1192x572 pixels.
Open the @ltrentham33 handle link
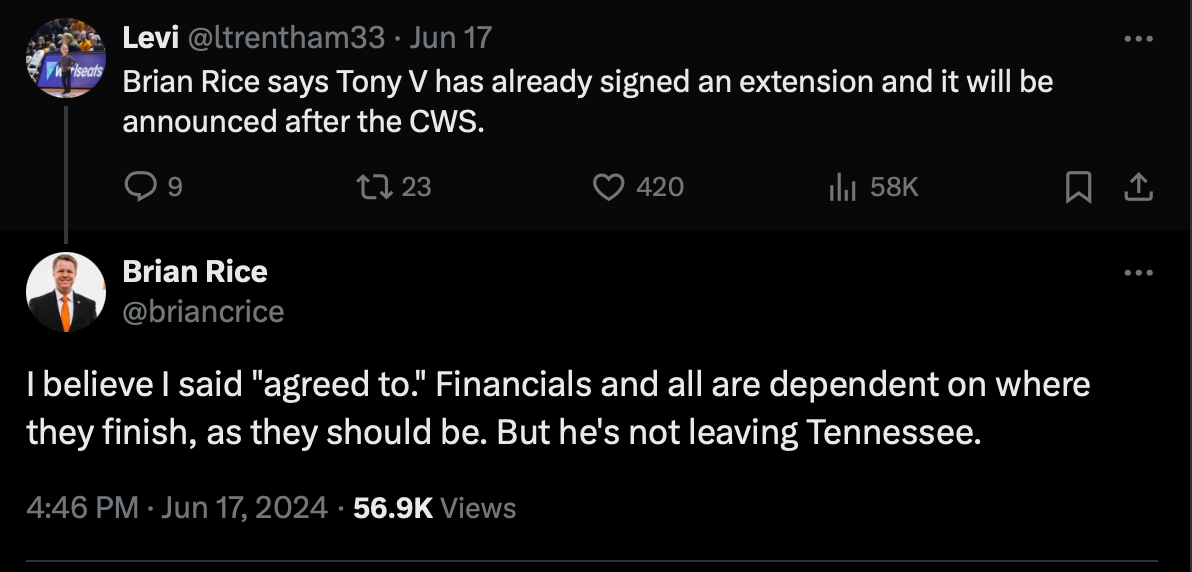point(286,38)
